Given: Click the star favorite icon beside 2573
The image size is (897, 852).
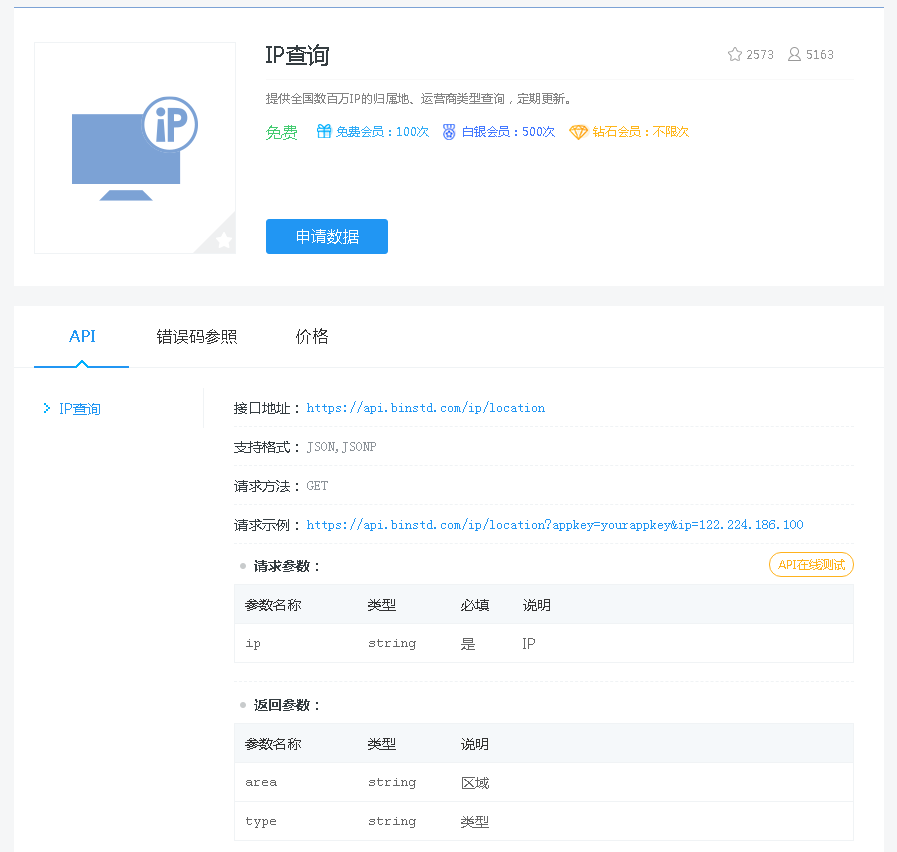Looking at the screenshot, I should (x=733, y=54).
